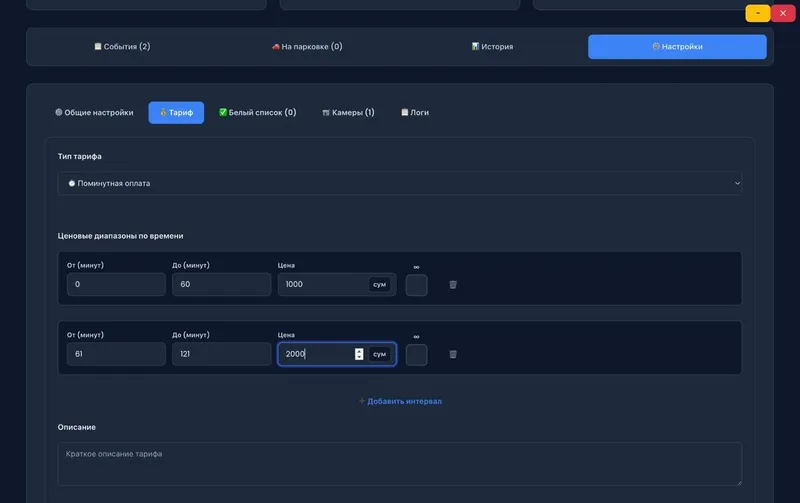800x503 pixels.
Task: Click the money bag icon of Тариф
Action: [x=163, y=112]
